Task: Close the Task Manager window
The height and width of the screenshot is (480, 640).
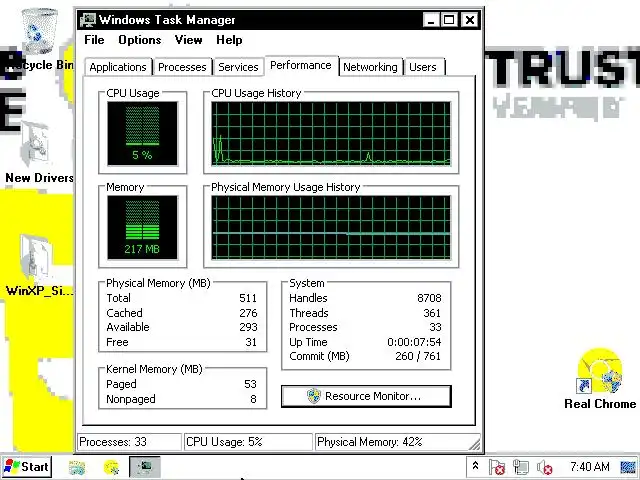Action: (470, 20)
